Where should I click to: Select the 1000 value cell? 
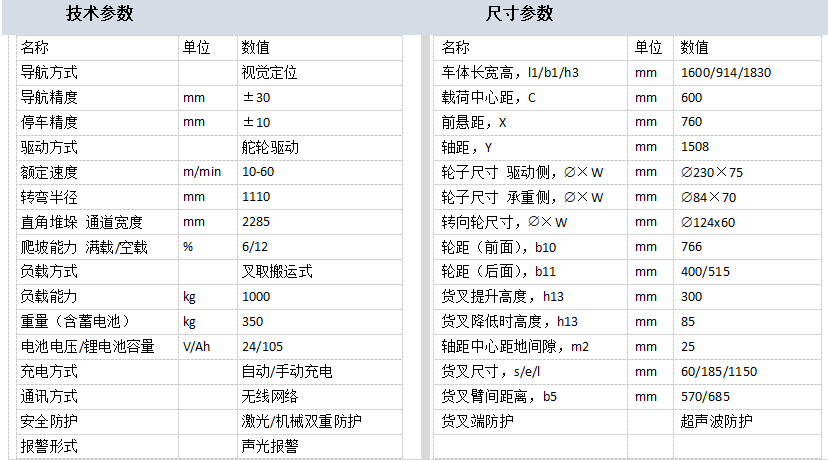(x=319, y=296)
